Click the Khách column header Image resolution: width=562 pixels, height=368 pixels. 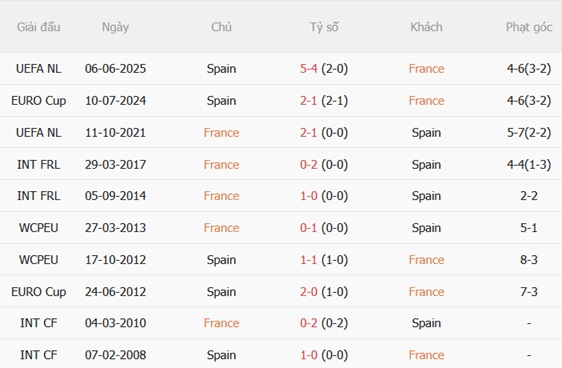click(x=426, y=27)
